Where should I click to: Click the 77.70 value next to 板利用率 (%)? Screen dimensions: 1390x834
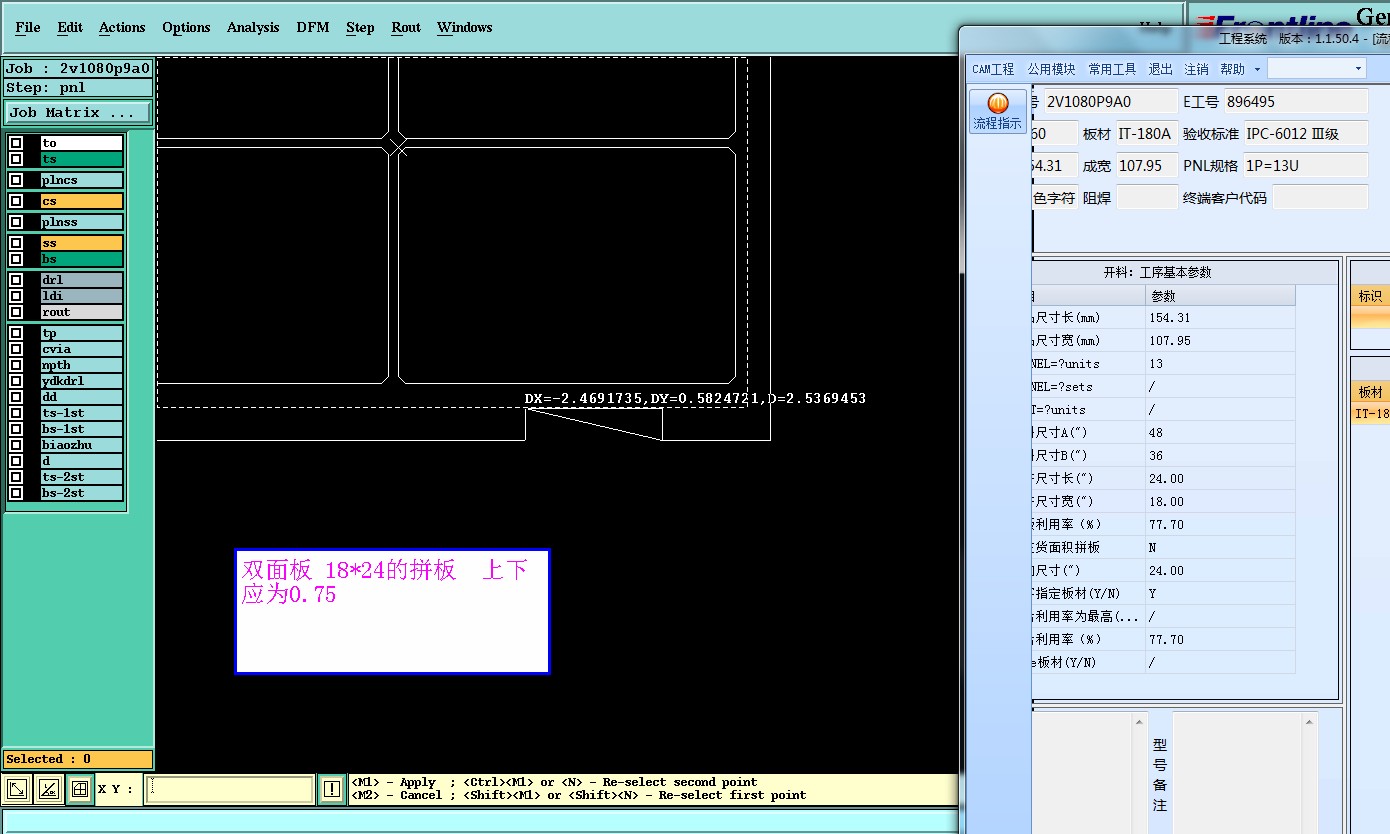coord(1220,525)
